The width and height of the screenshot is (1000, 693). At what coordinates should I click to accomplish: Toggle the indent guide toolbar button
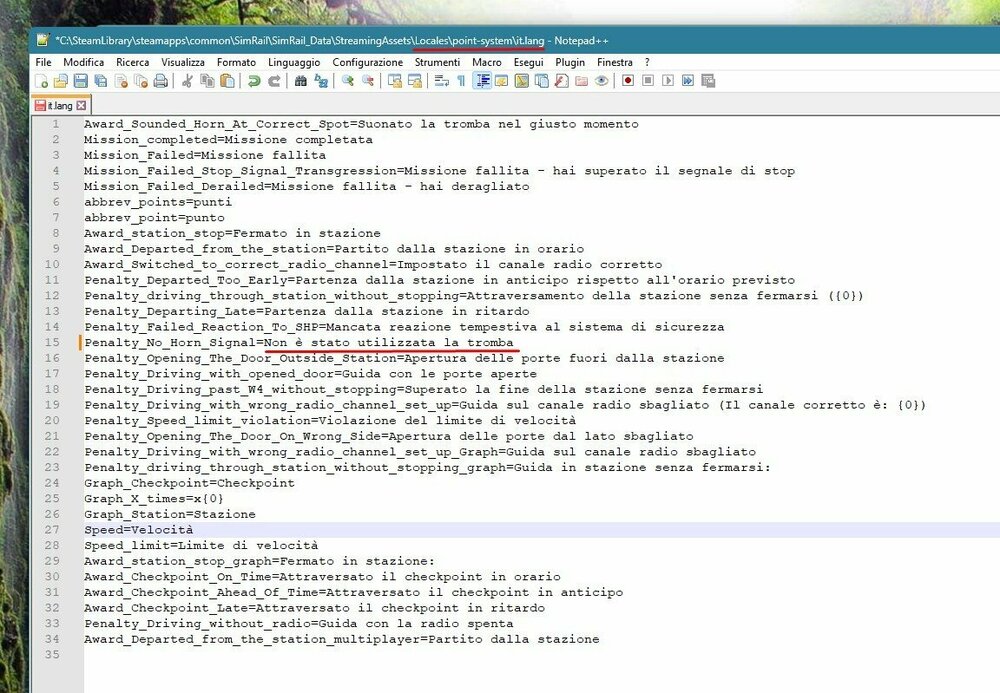[481, 81]
